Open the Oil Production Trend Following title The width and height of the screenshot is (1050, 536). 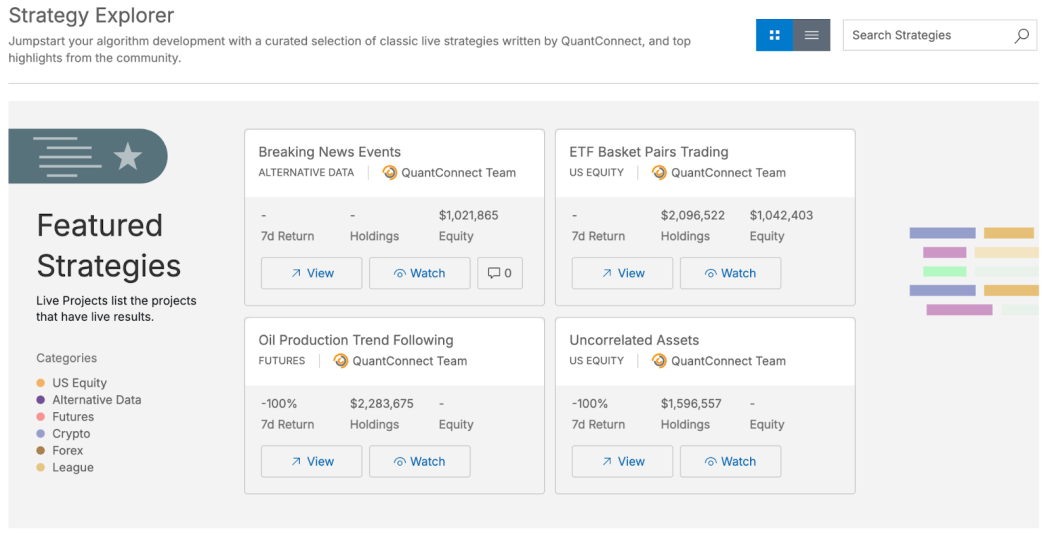pyautogui.click(x=356, y=340)
